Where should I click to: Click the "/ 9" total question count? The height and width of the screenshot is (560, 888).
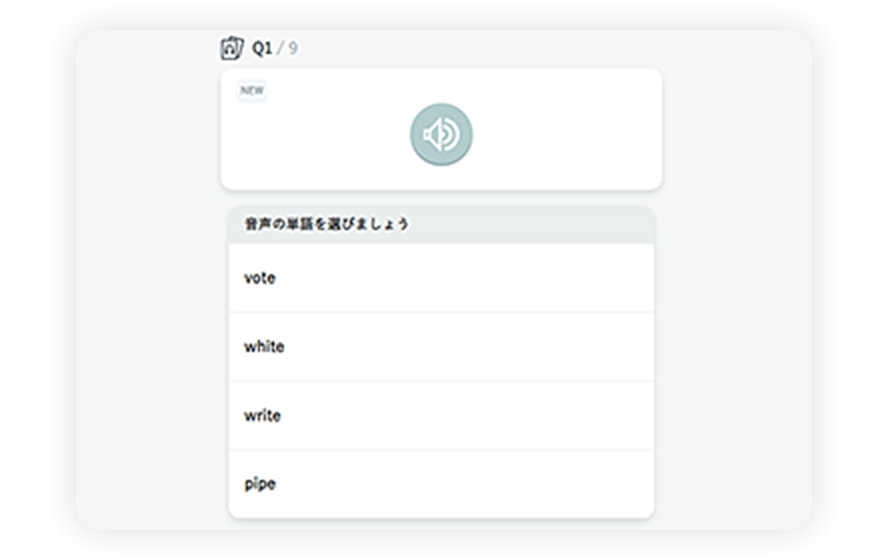click(288, 48)
